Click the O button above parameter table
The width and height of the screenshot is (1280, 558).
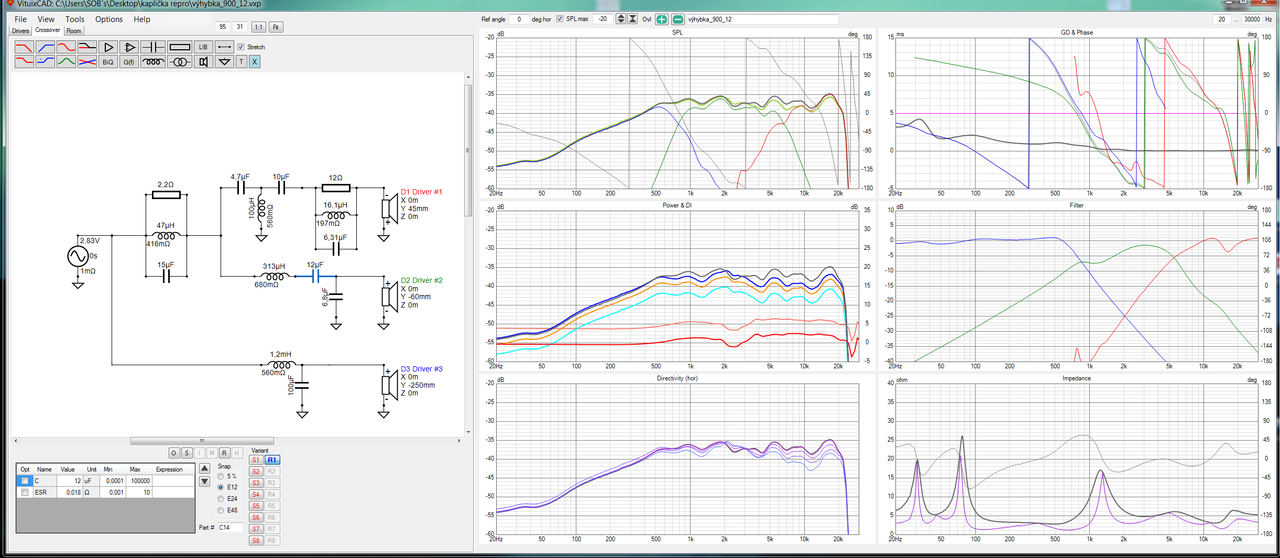pos(174,453)
